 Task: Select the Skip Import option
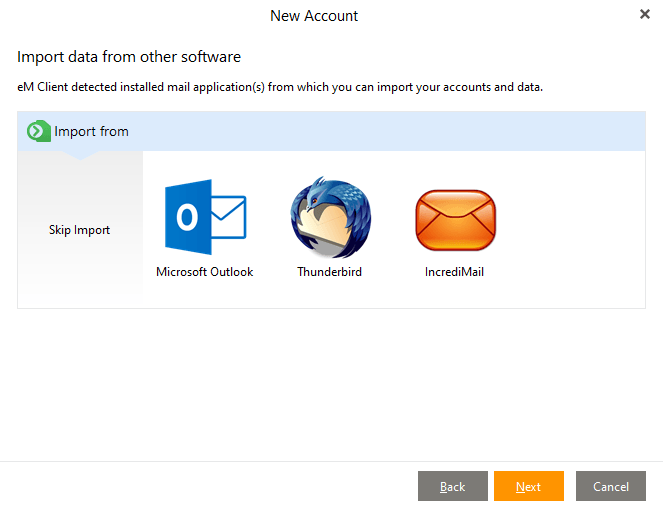(x=79, y=230)
